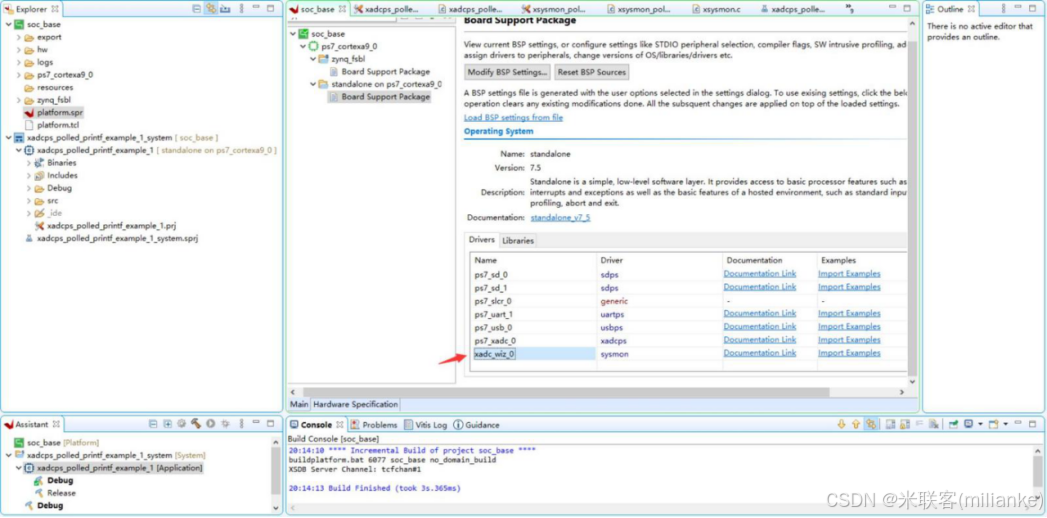The image size is (1047, 518).
Task: Expand export folder in Explorer
Action: pos(19,37)
